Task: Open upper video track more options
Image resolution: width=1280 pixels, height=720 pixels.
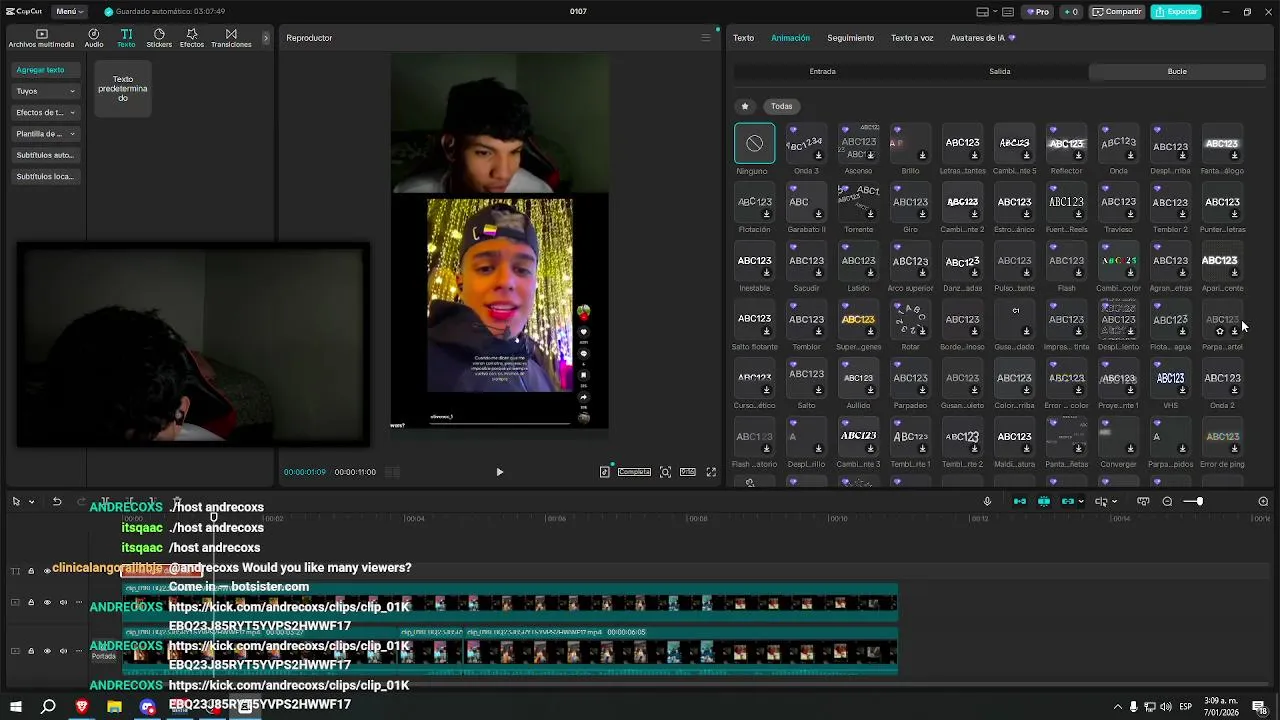Action: 80,602
